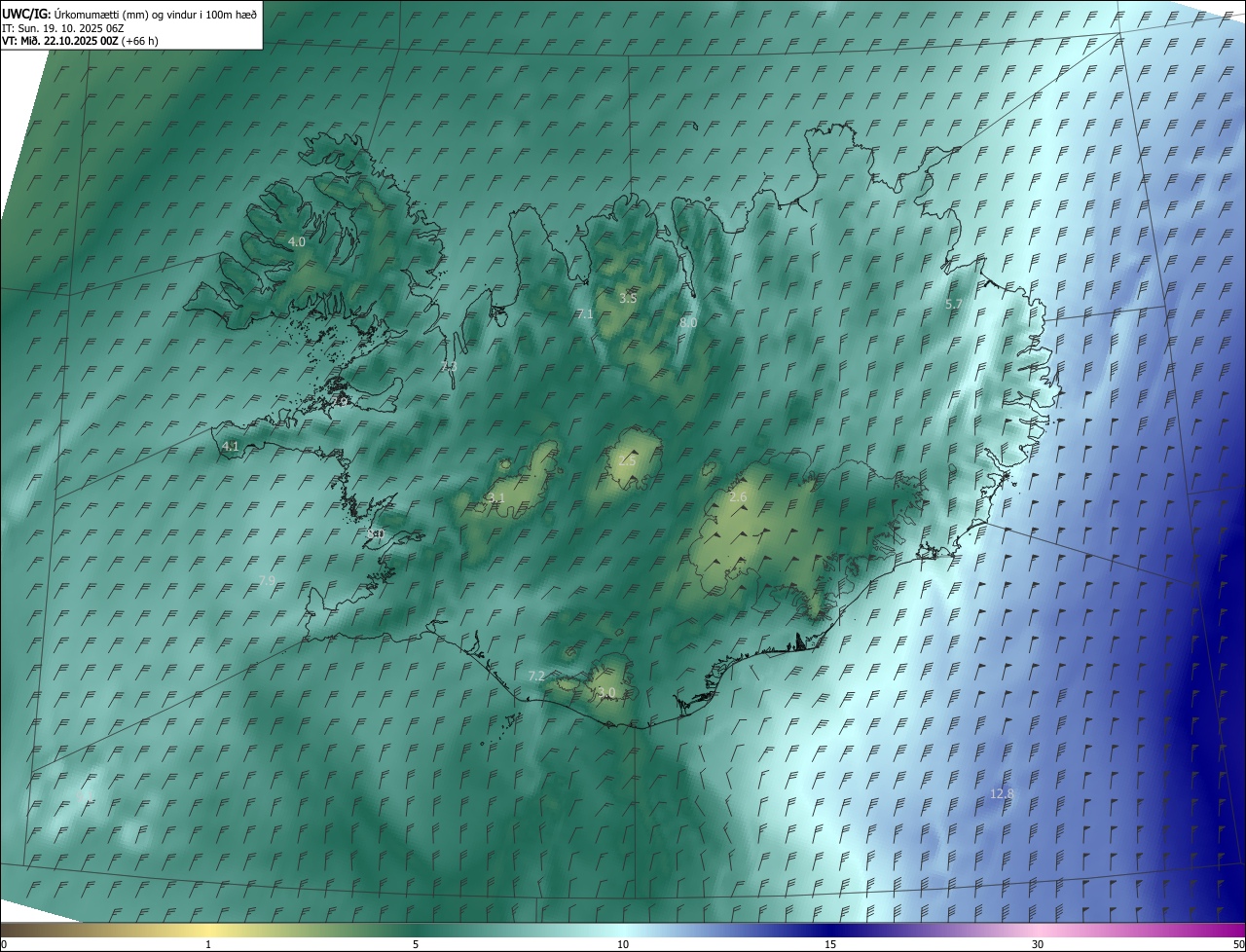Click the 3.1 value on Langjökull glacier

(x=496, y=498)
